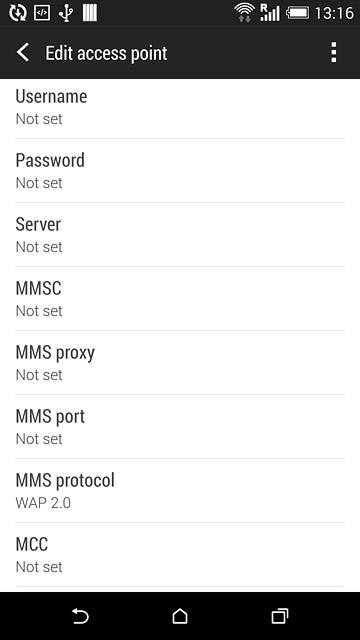Open the MCC setting
360x640 pixels.
click(x=180, y=555)
